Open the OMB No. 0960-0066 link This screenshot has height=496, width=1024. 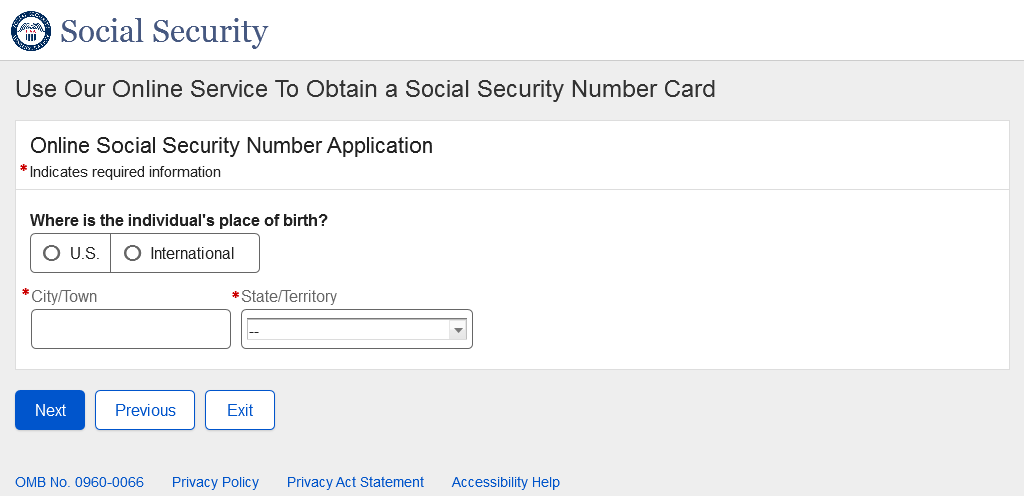pos(79,482)
